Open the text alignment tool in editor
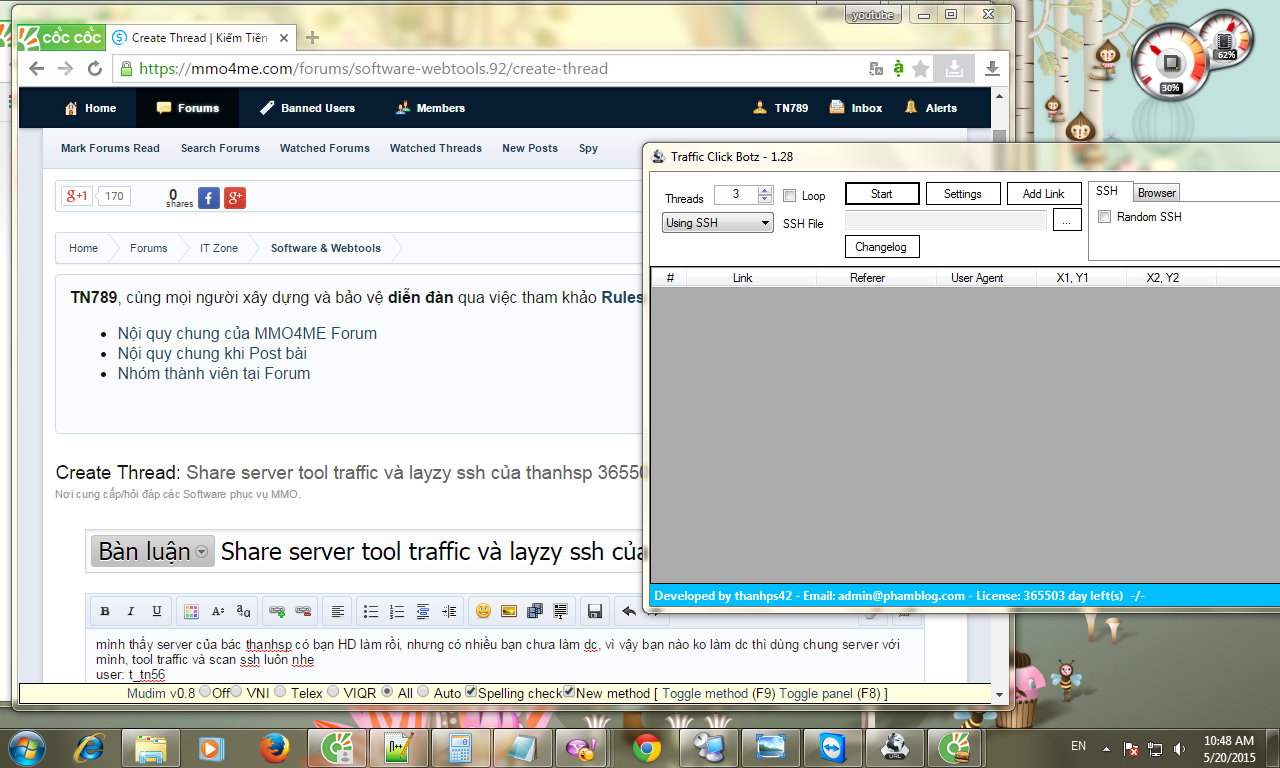1280x768 pixels. (338, 611)
